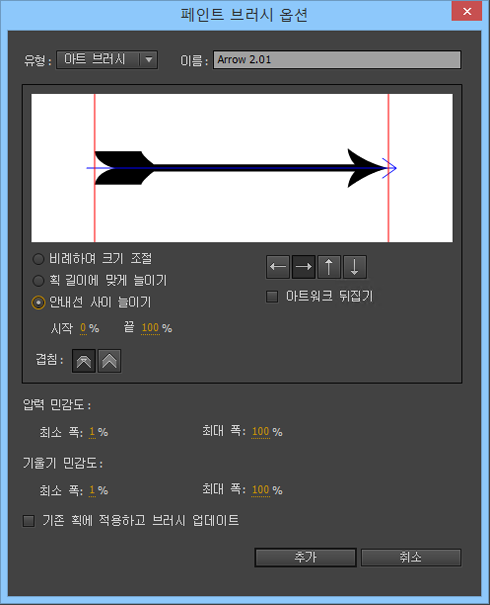
Task: Set brush direction to right arrow
Action: (x=304, y=267)
